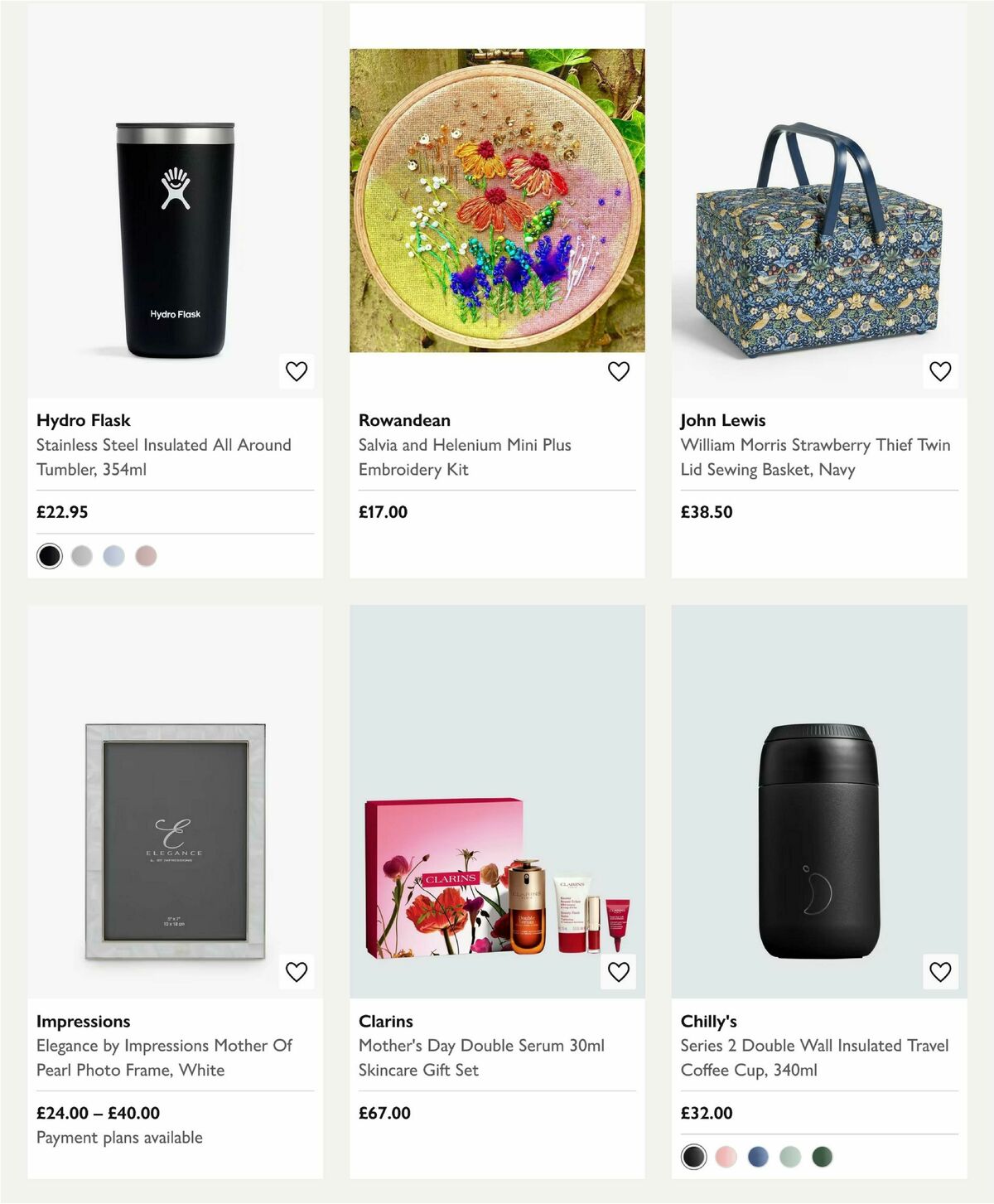This screenshot has height=1204, width=994.
Task: Favourite the Rowandean embroidery kit
Action: click(x=618, y=371)
